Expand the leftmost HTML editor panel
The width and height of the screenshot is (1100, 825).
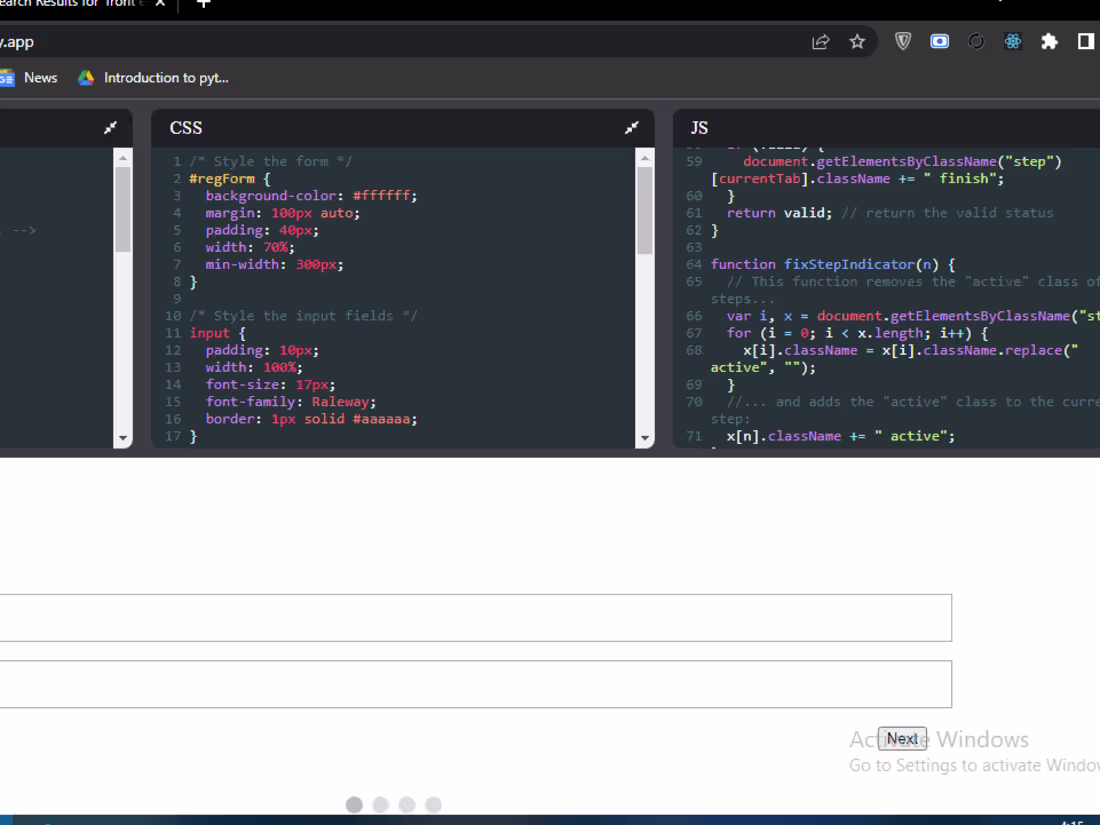click(x=110, y=127)
